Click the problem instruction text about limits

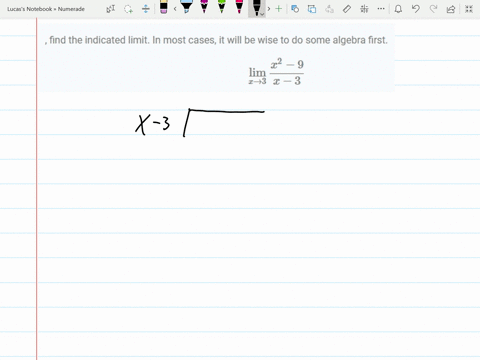[216, 40]
